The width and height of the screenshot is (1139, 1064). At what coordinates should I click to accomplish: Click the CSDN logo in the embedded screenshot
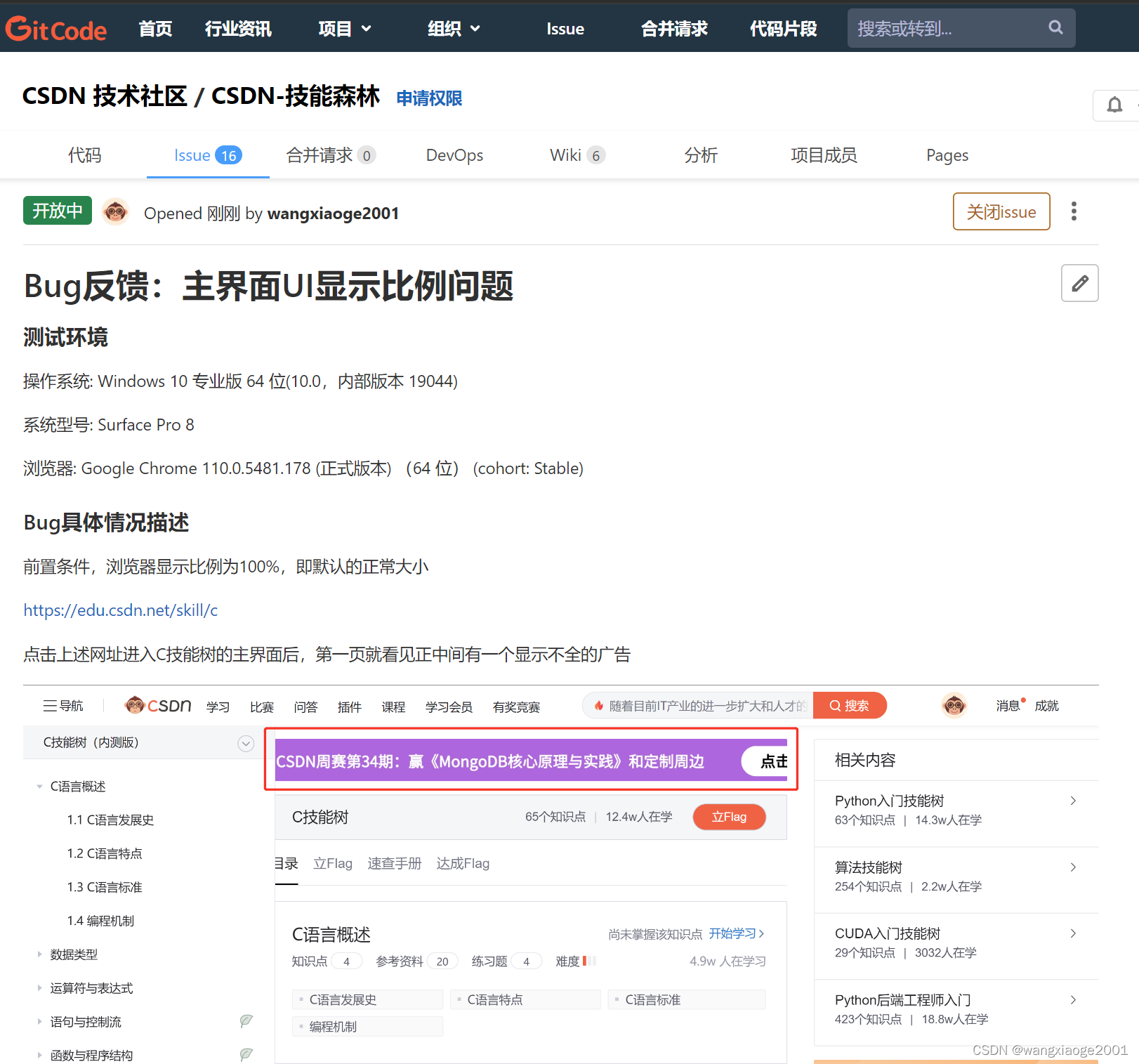click(158, 706)
